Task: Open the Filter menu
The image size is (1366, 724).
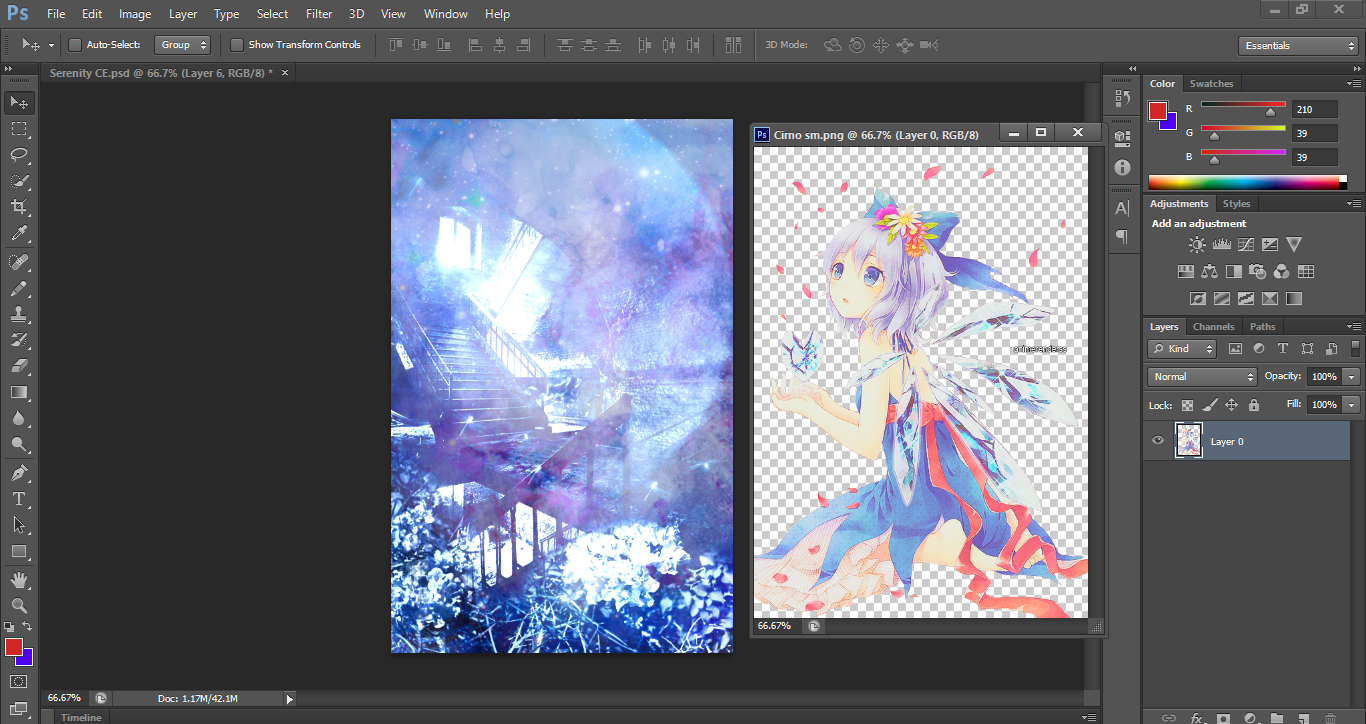Action: (x=319, y=14)
